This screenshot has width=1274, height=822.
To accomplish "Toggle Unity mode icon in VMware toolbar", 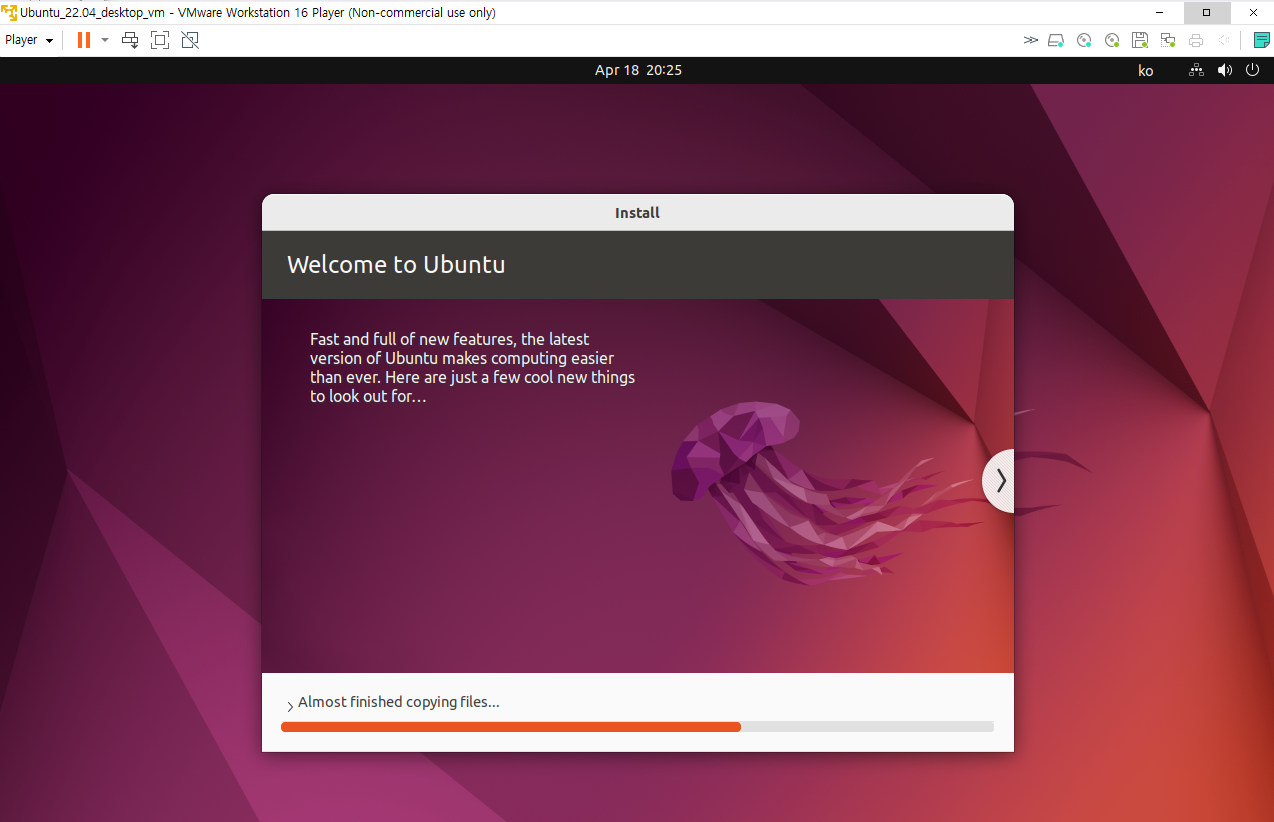I will click(190, 40).
